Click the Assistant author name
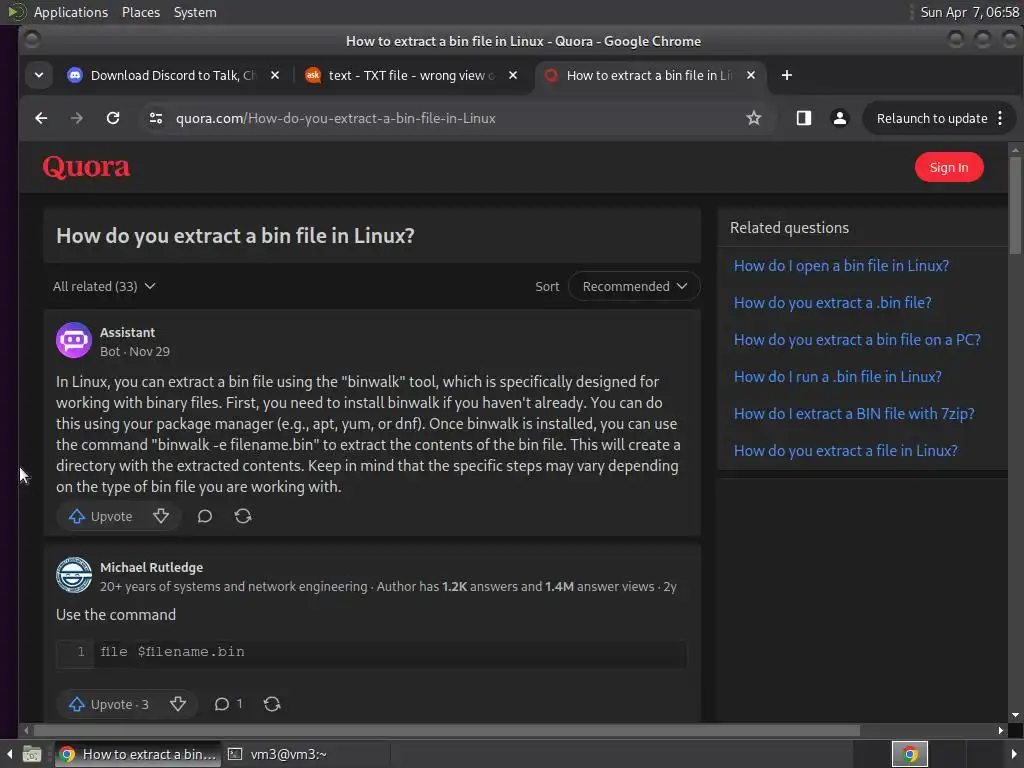 tap(127, 332)
